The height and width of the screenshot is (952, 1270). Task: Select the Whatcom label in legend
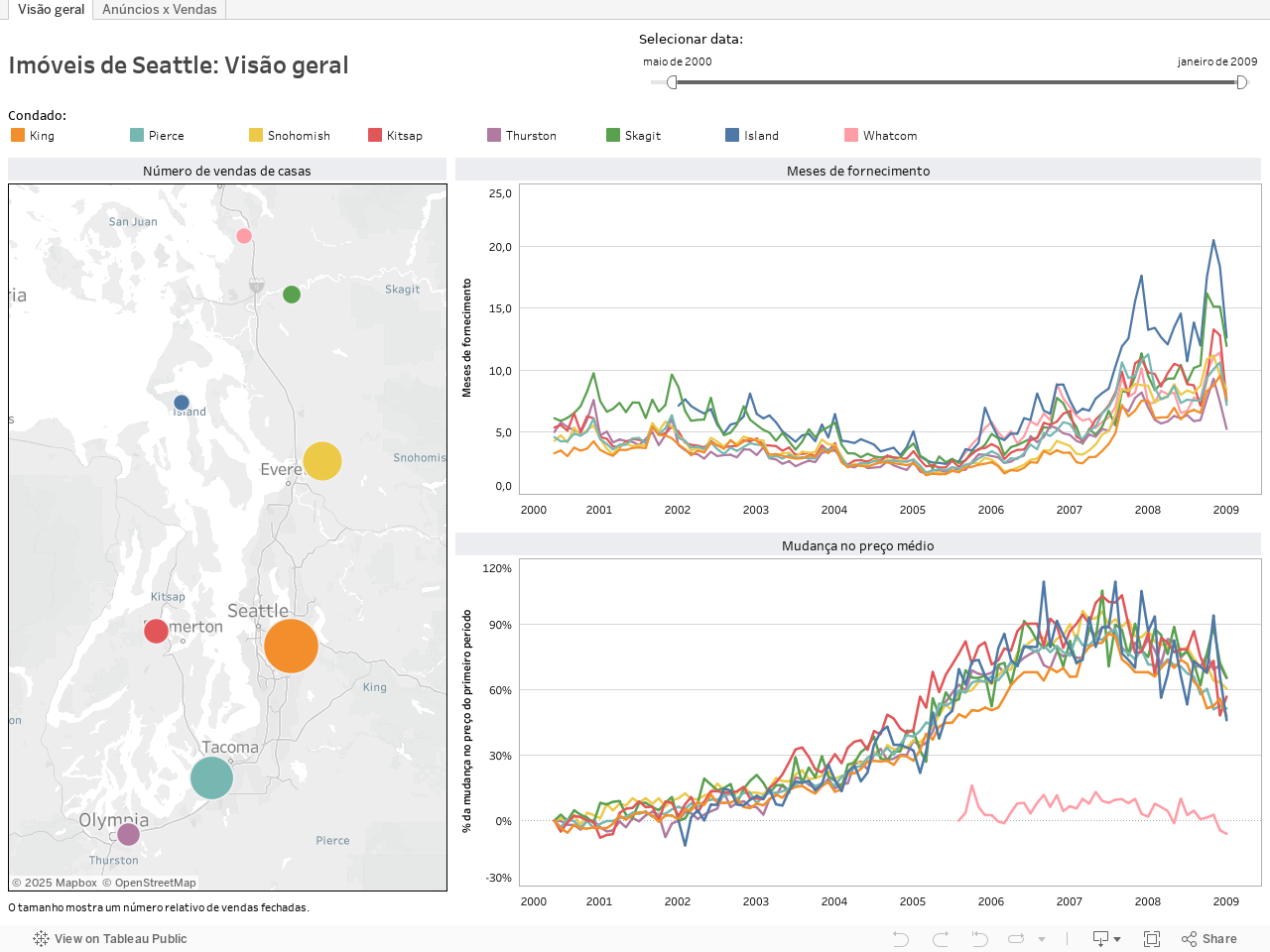point(890,136)
